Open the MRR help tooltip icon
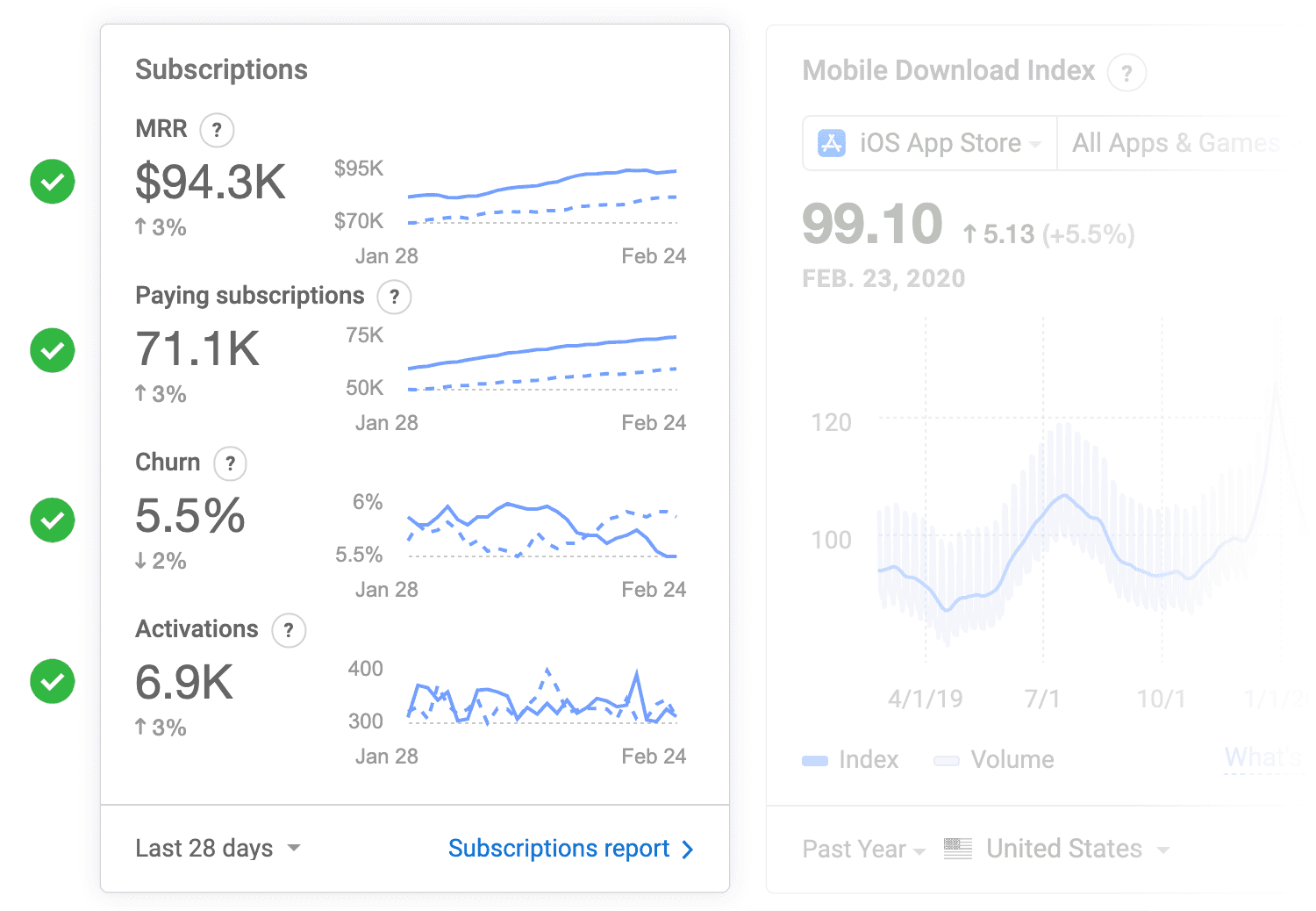1316x911 pixels. point(217,130)
